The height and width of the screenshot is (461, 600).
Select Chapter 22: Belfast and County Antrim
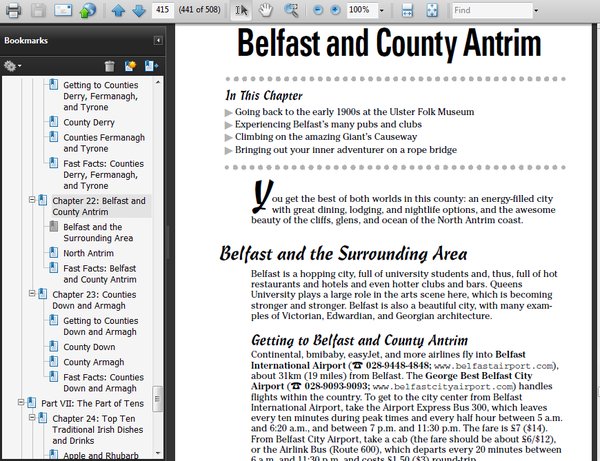point(99,206)
